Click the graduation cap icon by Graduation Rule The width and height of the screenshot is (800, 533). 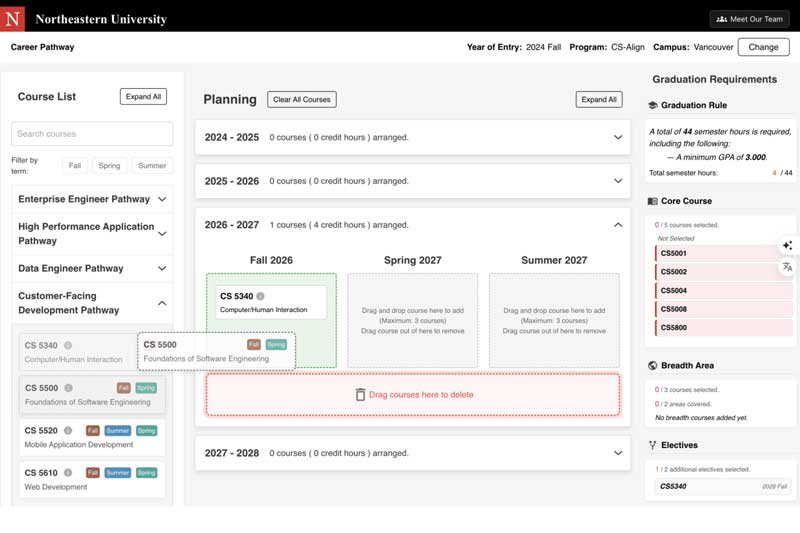pyautogui.click(x=653, y=105)
